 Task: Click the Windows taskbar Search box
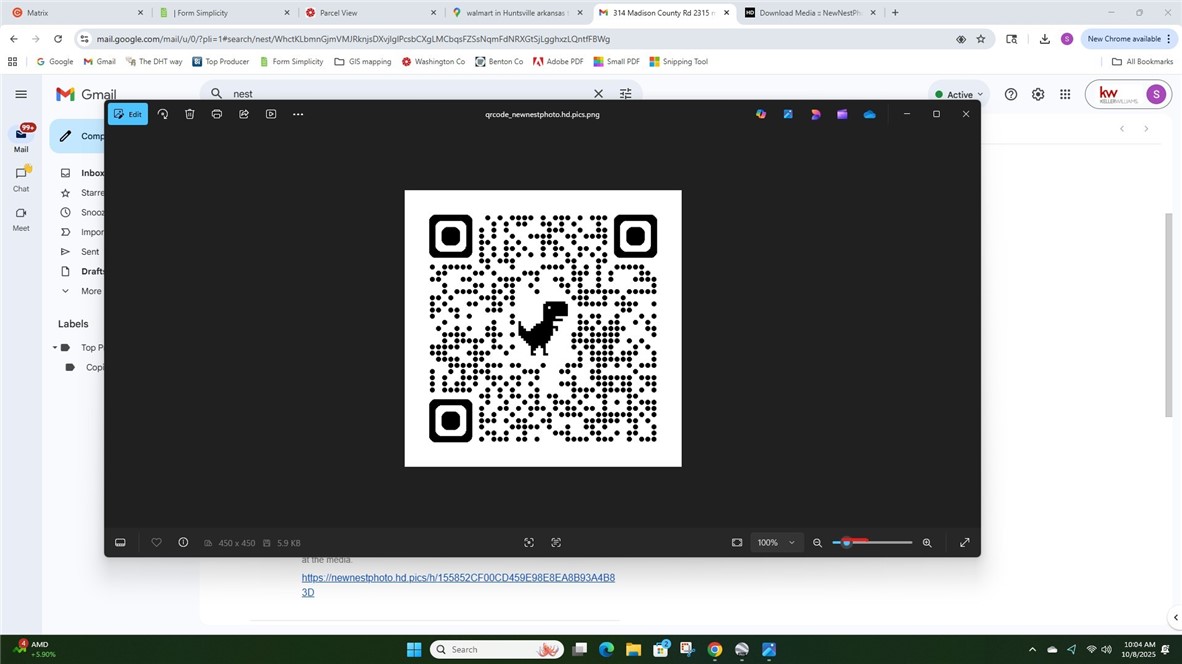[490, 649]
